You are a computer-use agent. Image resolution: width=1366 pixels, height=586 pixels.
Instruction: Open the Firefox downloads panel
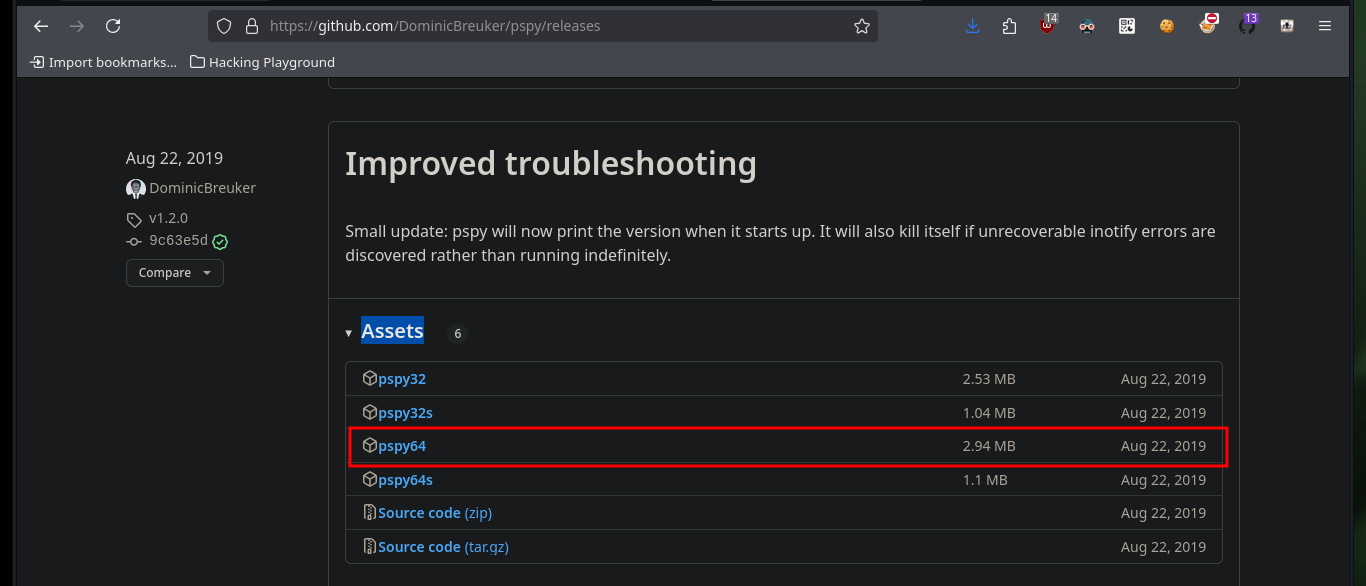coord(972,26)
